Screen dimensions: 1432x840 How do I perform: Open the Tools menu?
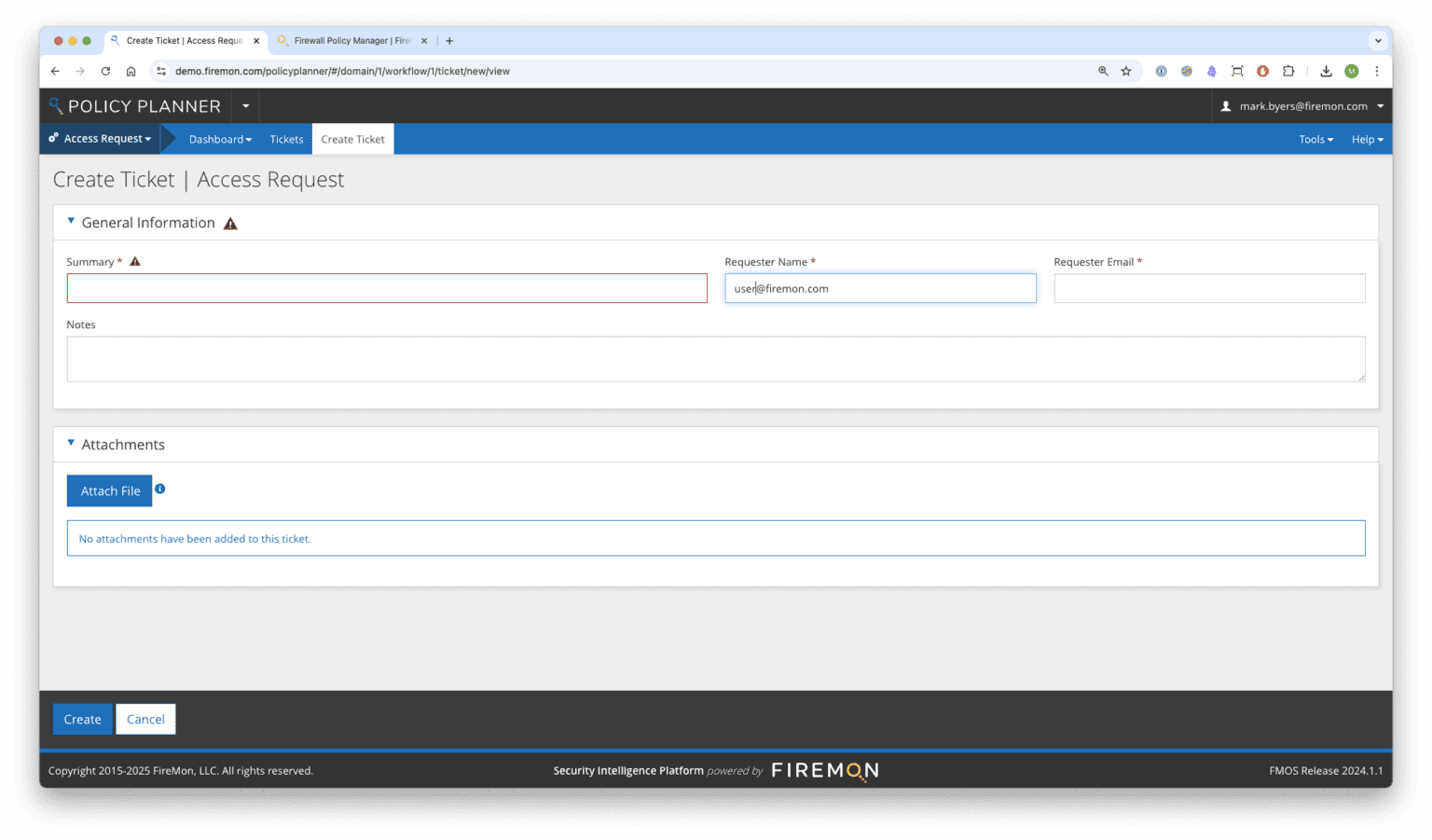[x=1315, y=138]
